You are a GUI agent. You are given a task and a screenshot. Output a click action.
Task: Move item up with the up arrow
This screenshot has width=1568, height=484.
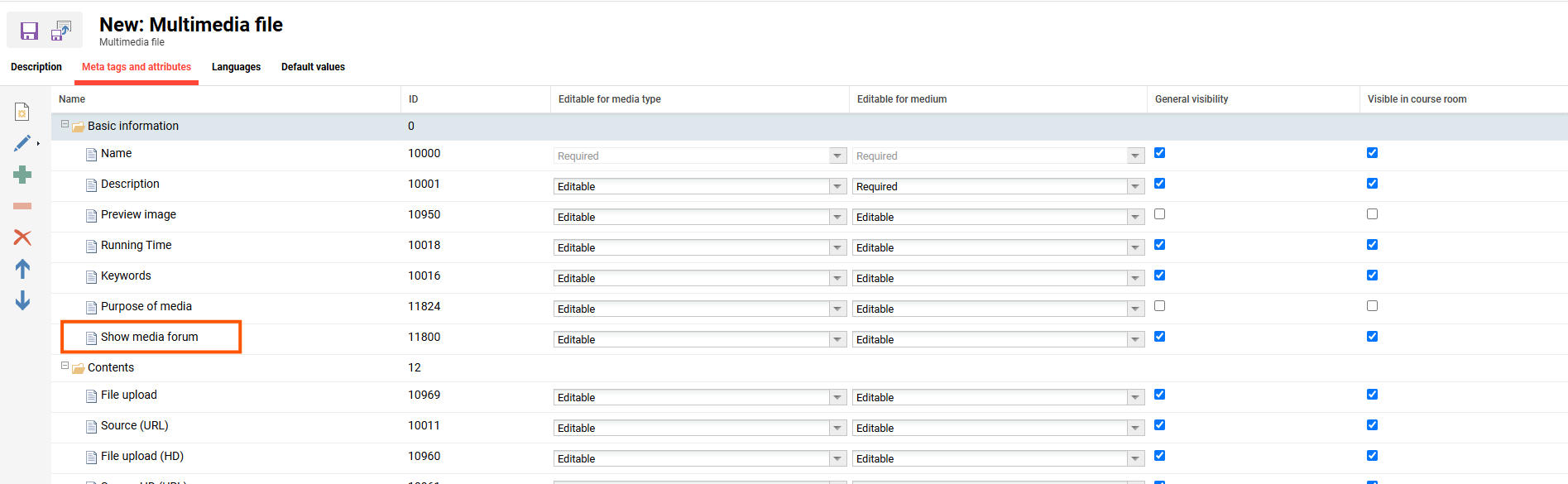(22, 269)
